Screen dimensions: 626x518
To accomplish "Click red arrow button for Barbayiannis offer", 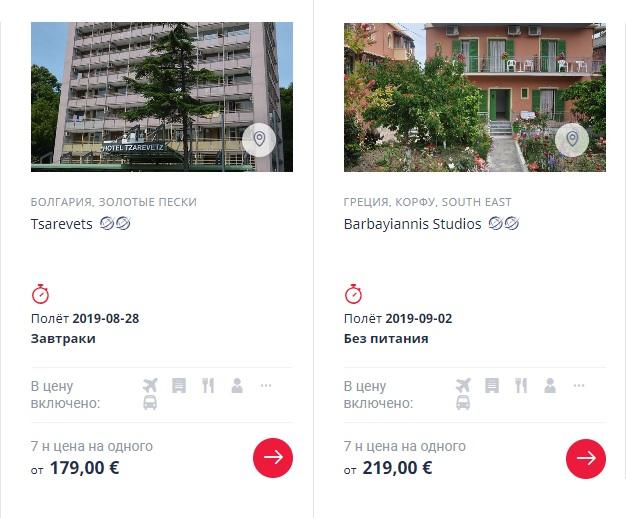I will 586,458.
